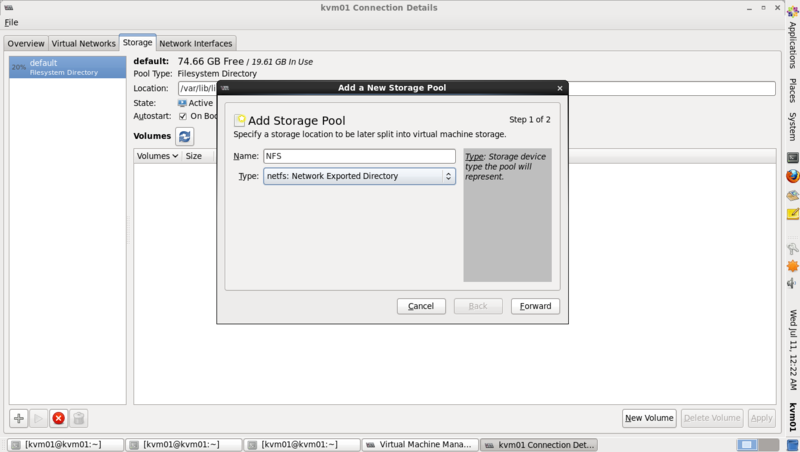Click the pool Name input field
This screenshot has height=452, width=800.
coord(359,156)
